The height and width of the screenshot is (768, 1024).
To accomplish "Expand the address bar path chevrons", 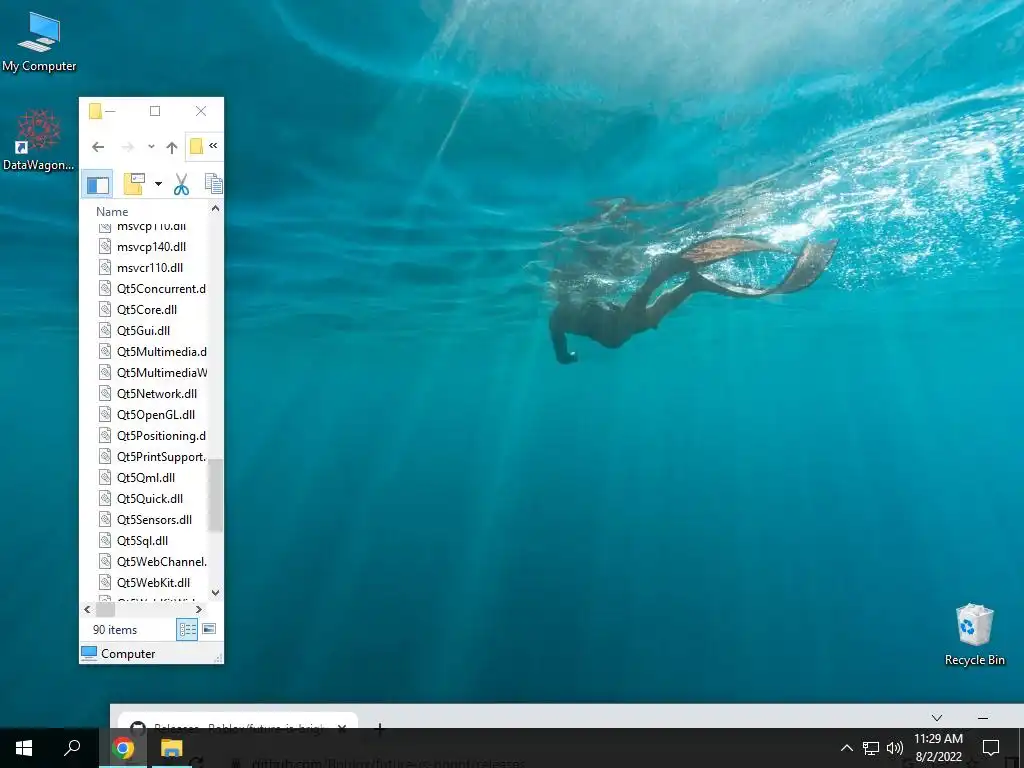I will click(213, 146).
